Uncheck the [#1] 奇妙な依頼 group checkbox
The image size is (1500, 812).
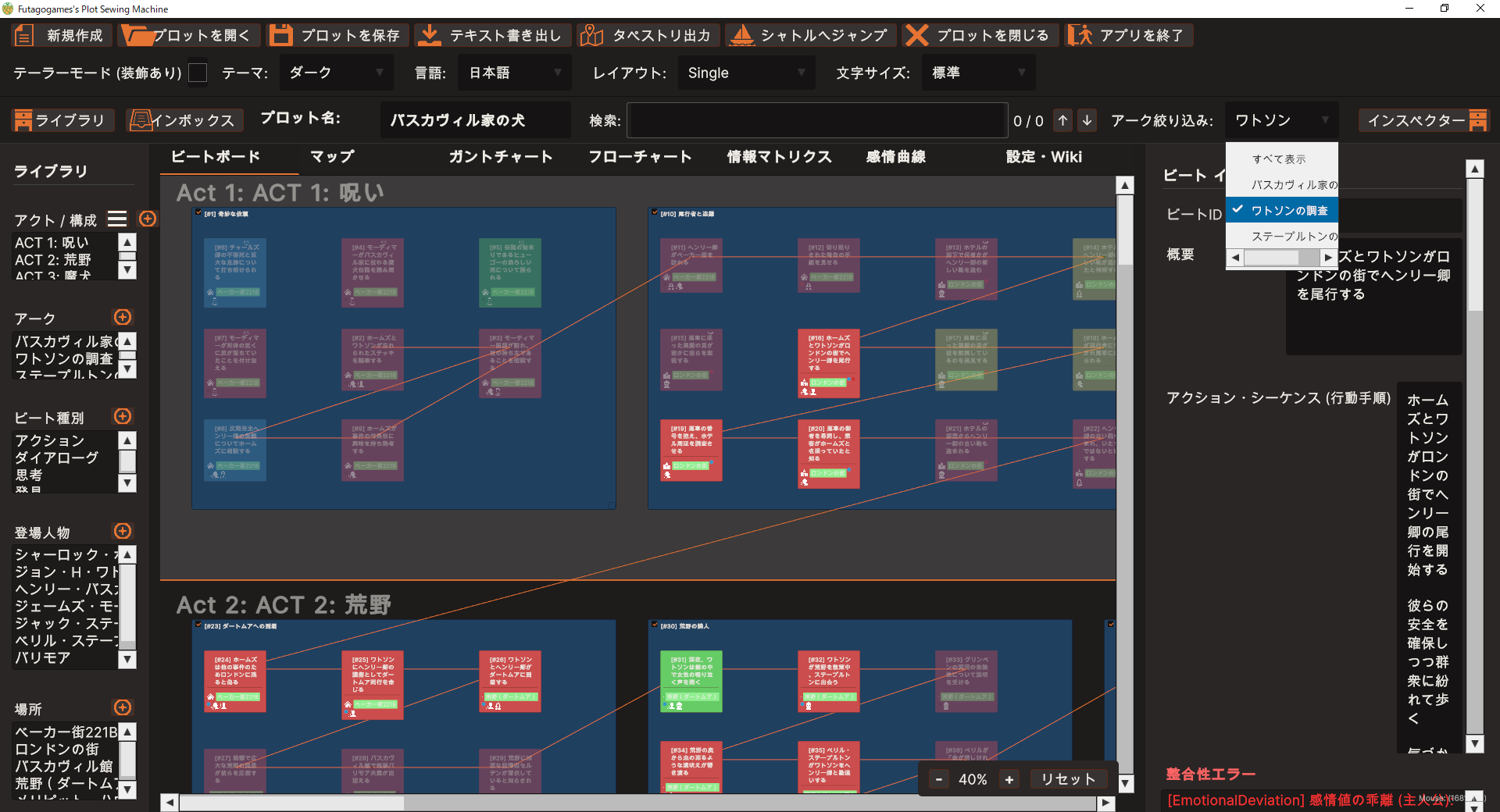pos(198,212)
